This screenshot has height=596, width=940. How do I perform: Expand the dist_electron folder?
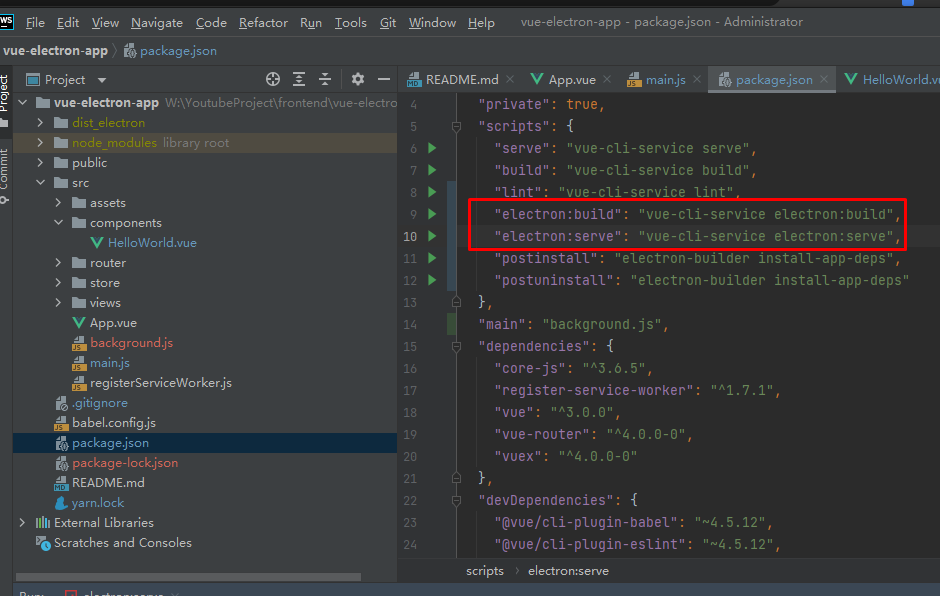pyautogui.click(x=40, y=123)
